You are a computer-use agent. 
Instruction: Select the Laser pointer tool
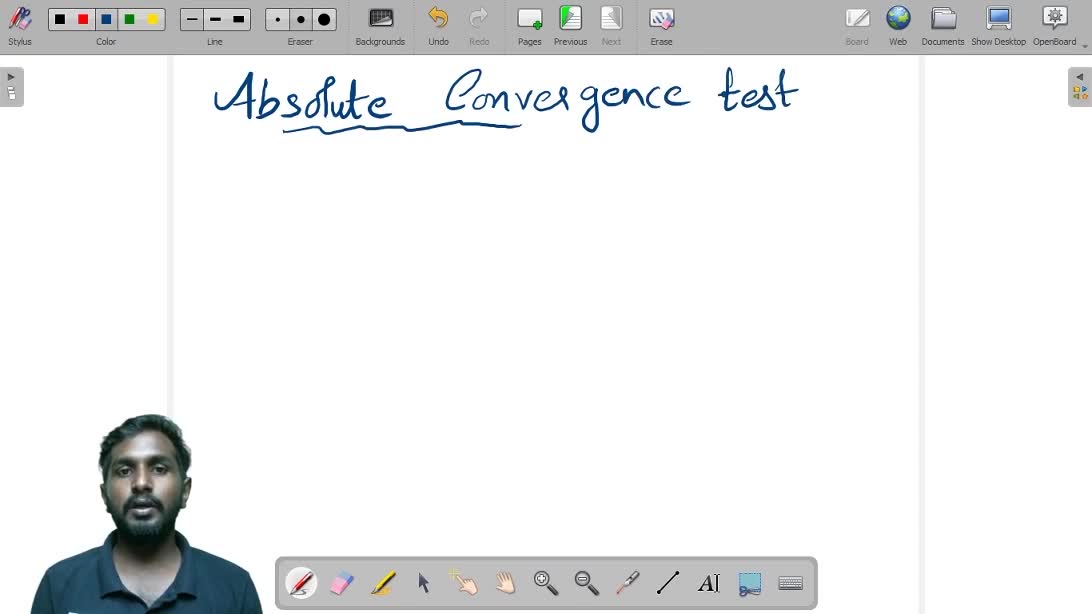click(x=627, y=583)
